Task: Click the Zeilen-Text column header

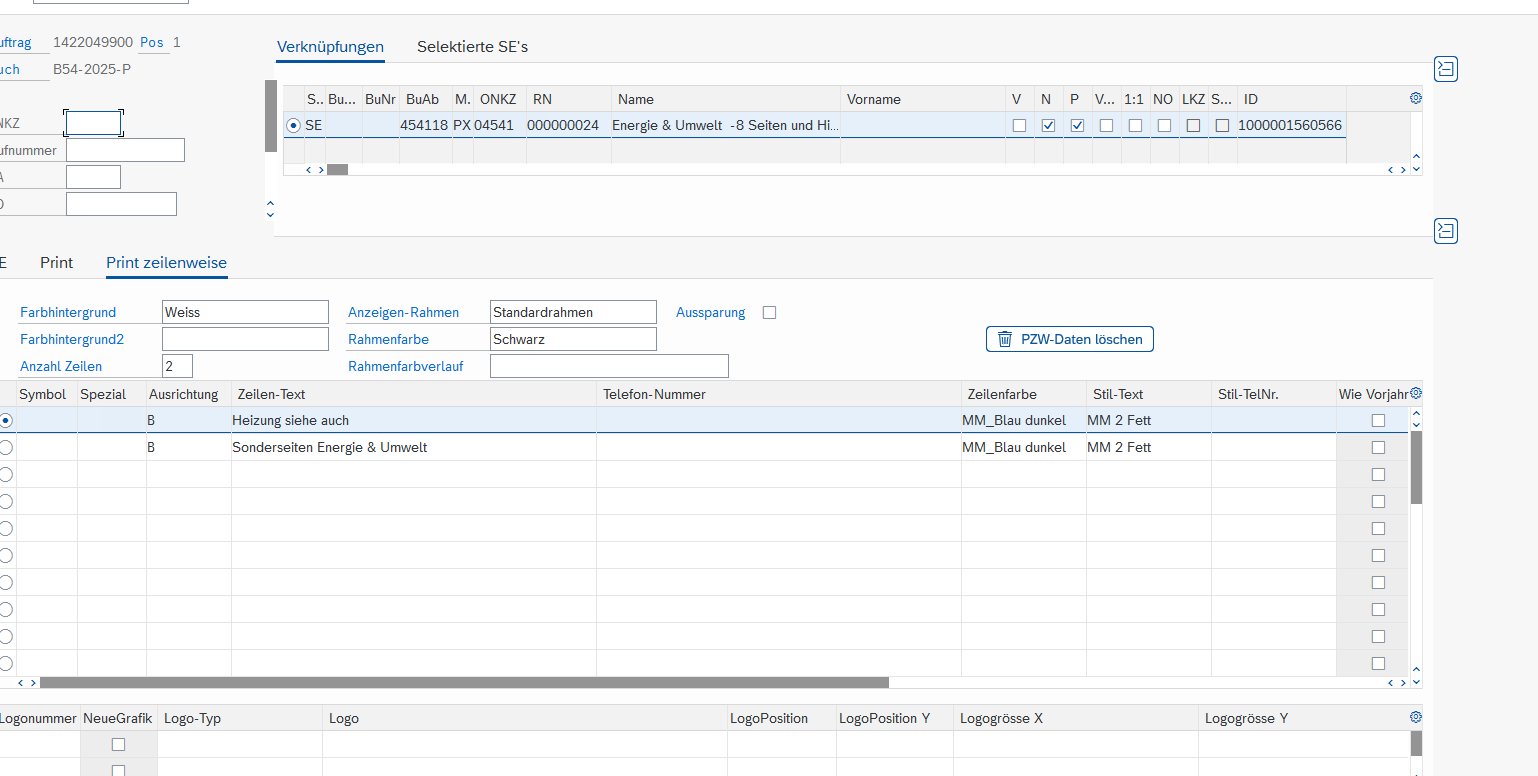Action: point(414,394)
